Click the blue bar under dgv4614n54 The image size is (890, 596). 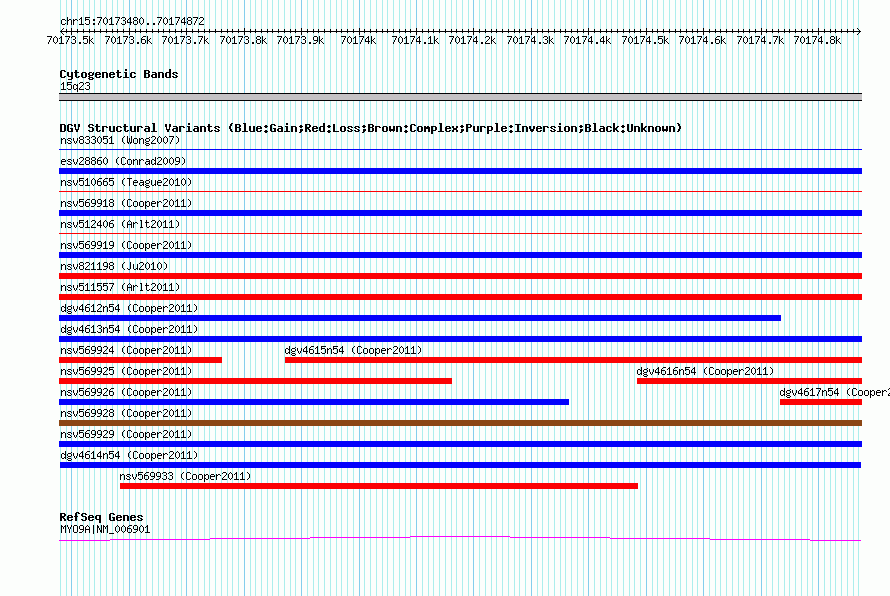coord(460,465)
